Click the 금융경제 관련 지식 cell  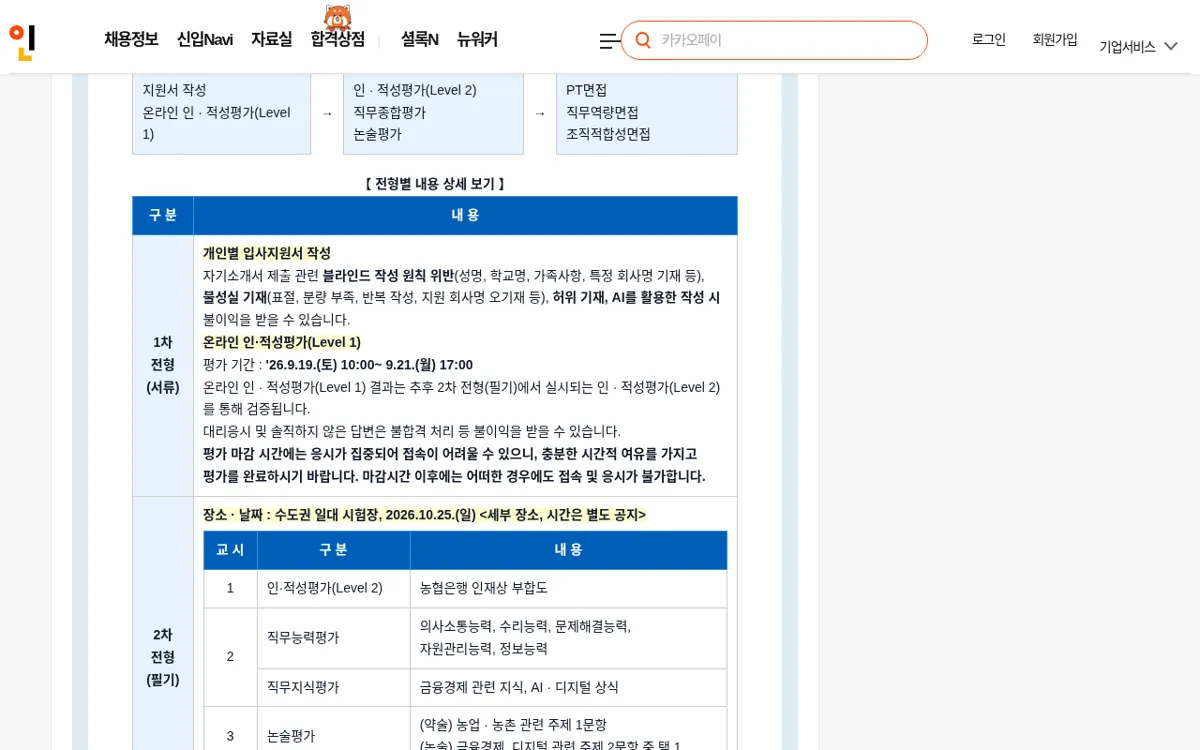[x=568, y=687]
